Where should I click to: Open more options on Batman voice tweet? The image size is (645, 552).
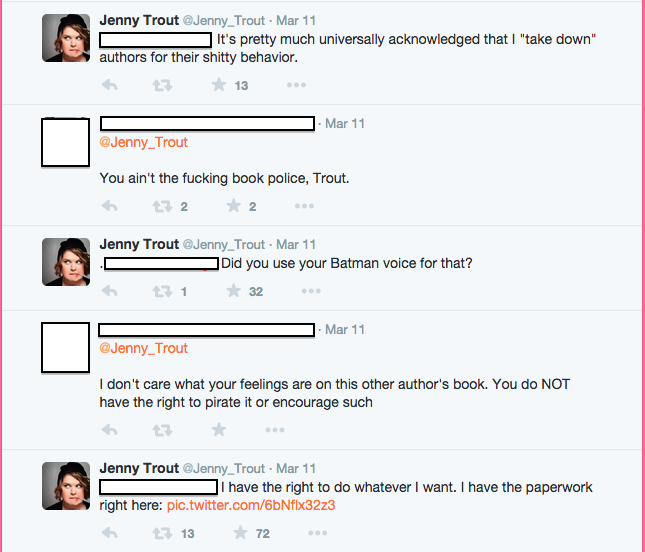click(311, 291)
